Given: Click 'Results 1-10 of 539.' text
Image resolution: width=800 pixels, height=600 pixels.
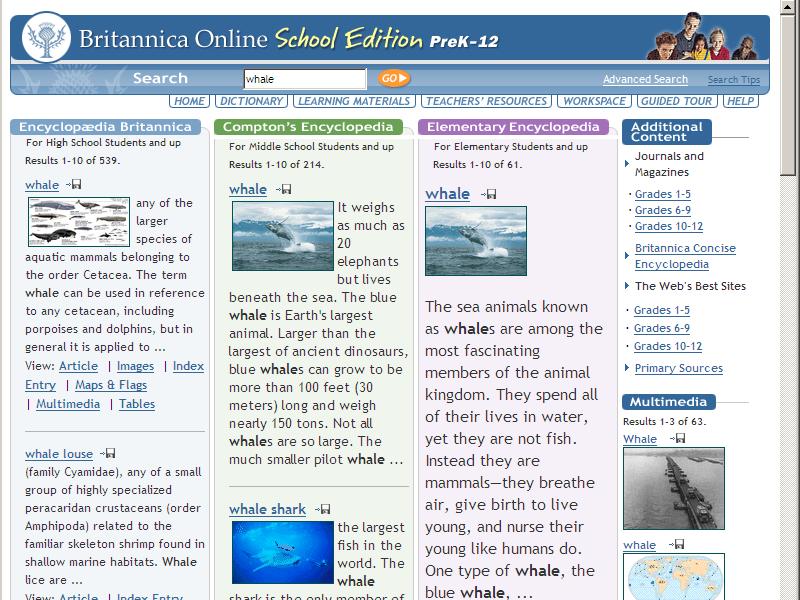Looking at the screenshot, I should [72, 161].
